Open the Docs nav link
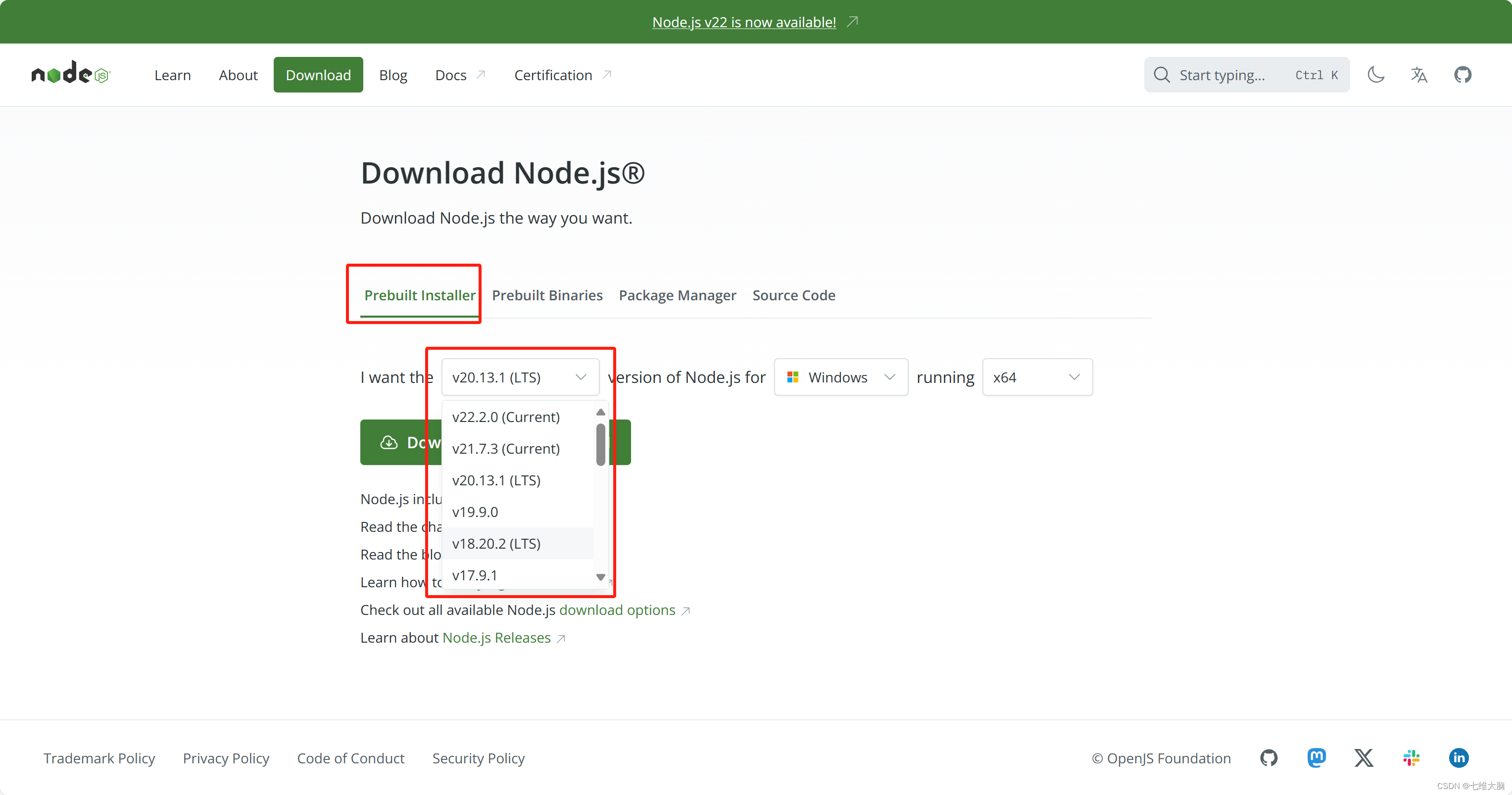This screenshot has height=795, width=1512. 460,75
